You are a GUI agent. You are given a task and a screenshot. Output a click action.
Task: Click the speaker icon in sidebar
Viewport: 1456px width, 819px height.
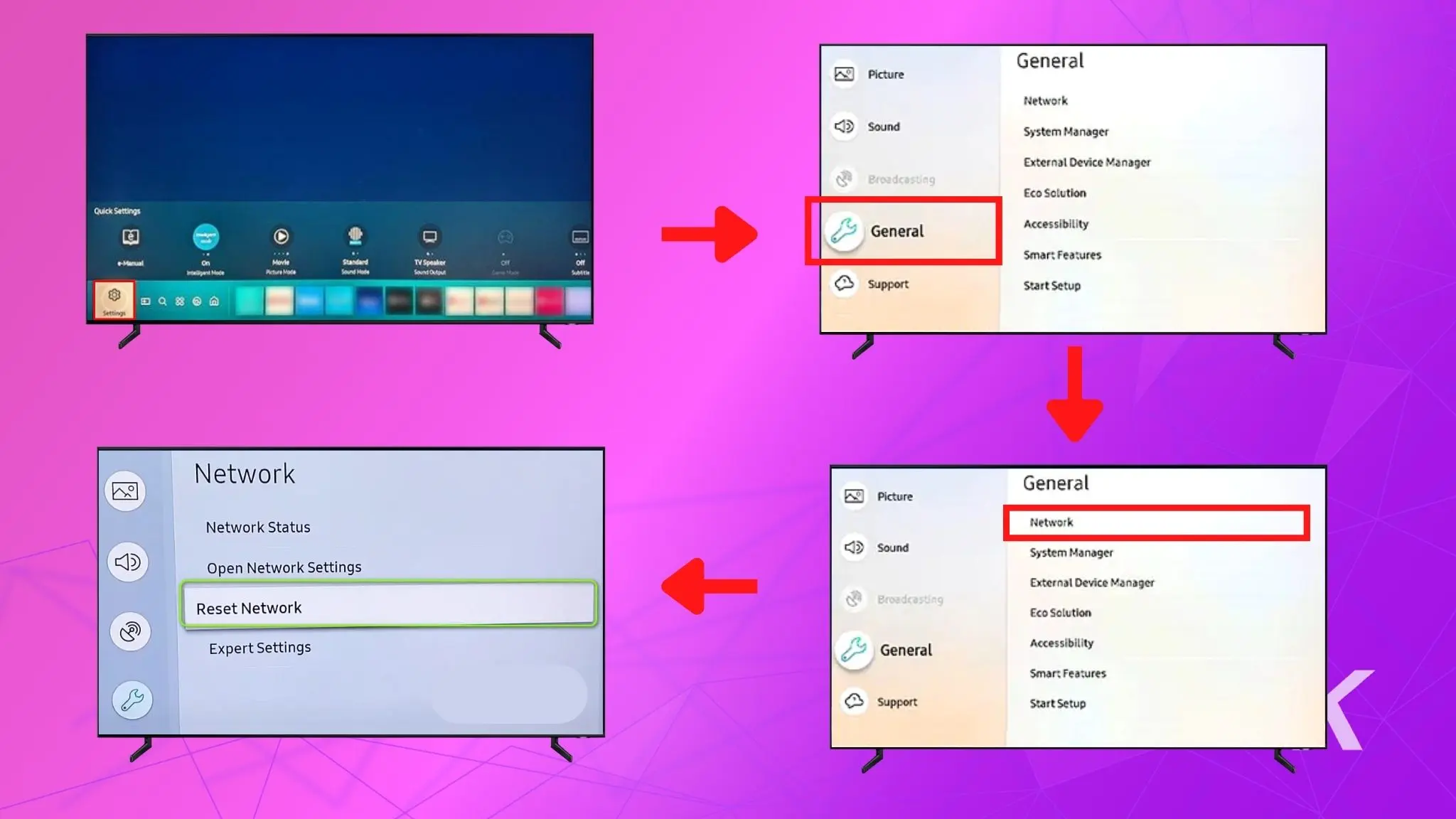(127, 561)
